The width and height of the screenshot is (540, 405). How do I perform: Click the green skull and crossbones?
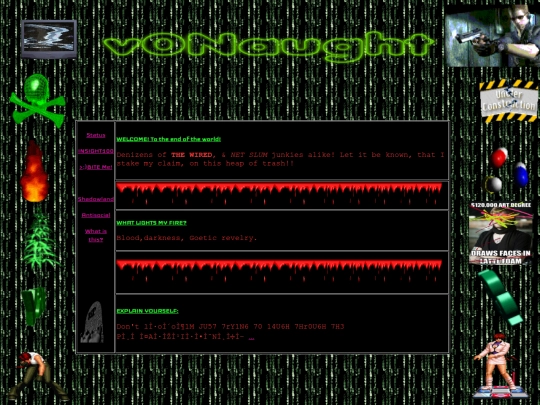(38, 100)
